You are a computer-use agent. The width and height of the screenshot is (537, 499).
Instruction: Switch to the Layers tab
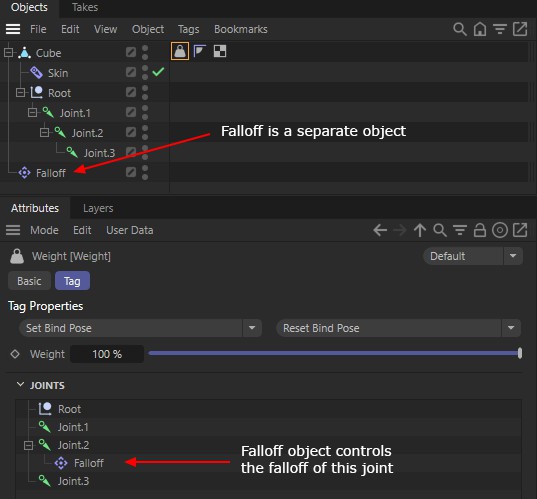[98, 208]
